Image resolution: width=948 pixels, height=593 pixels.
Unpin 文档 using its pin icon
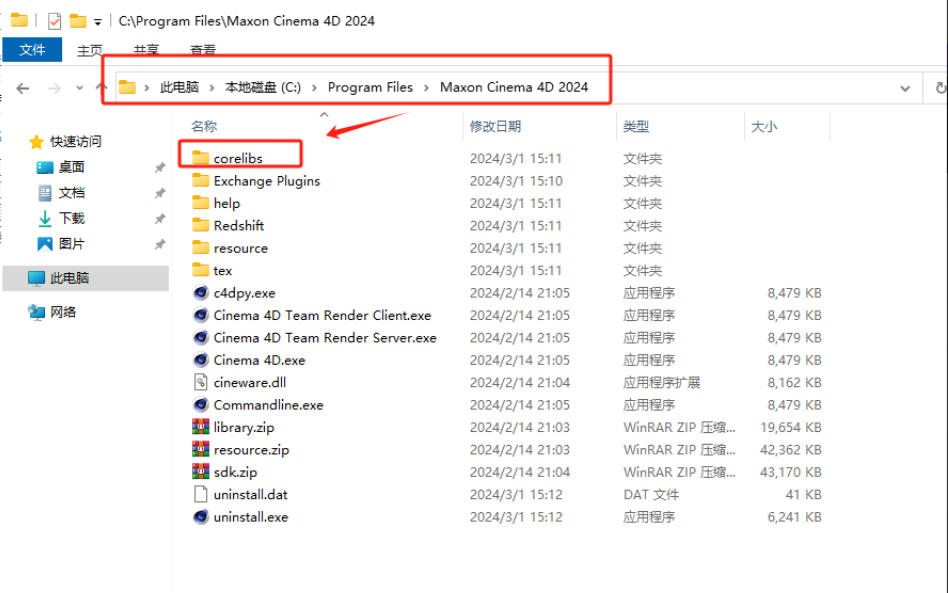tap(160, 193)
